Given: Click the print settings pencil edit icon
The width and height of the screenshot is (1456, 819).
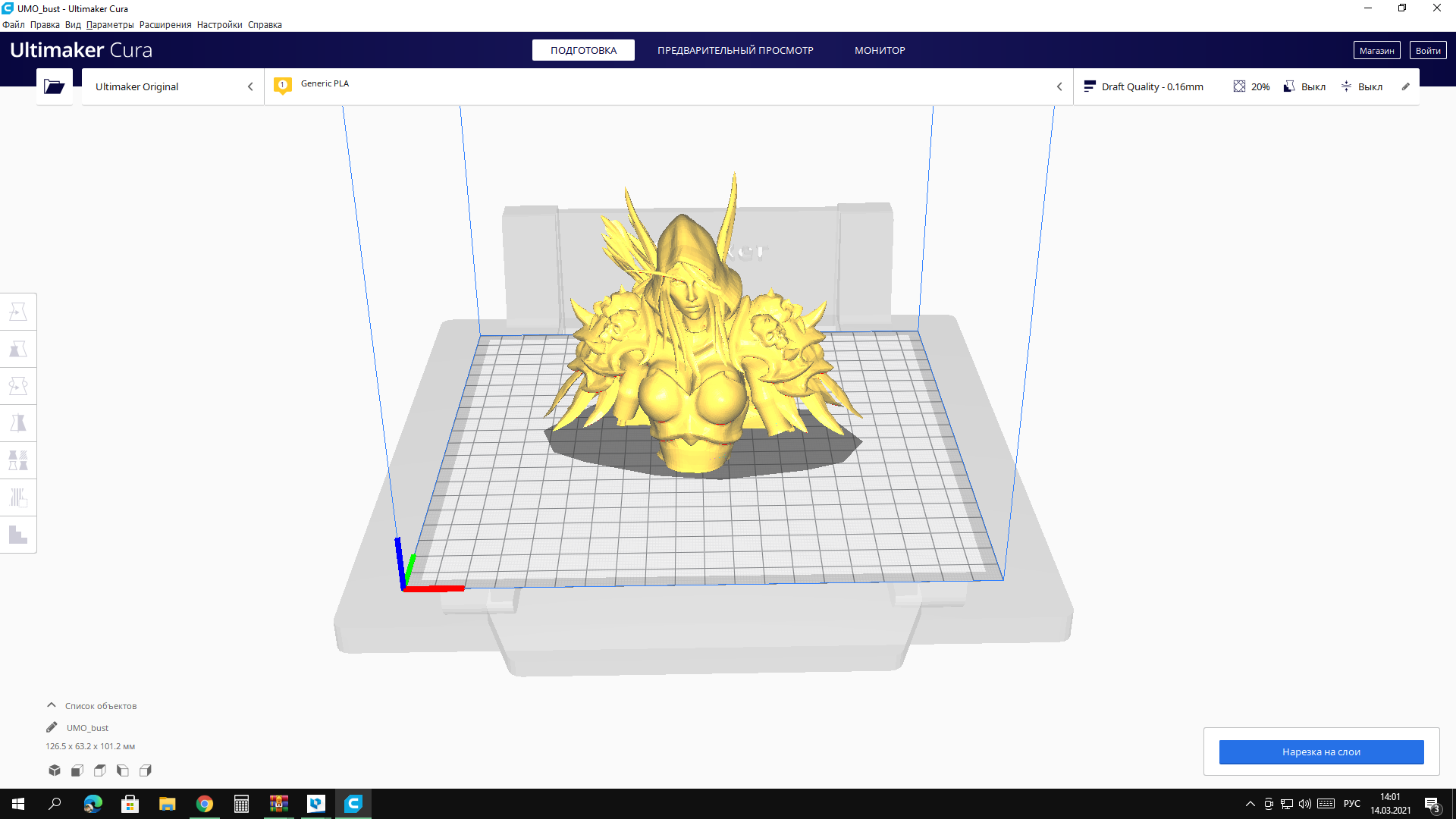Looking at the screenshot, I should (x=1405, y=86).
